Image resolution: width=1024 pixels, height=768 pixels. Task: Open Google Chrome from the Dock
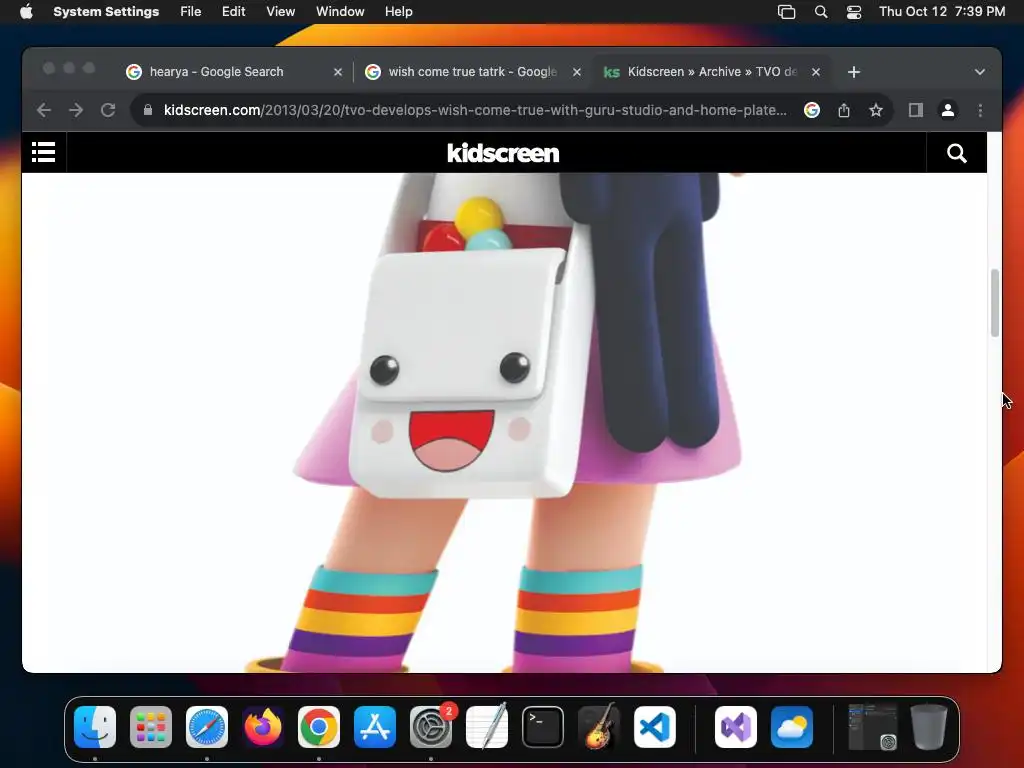(x=319, y=727)
